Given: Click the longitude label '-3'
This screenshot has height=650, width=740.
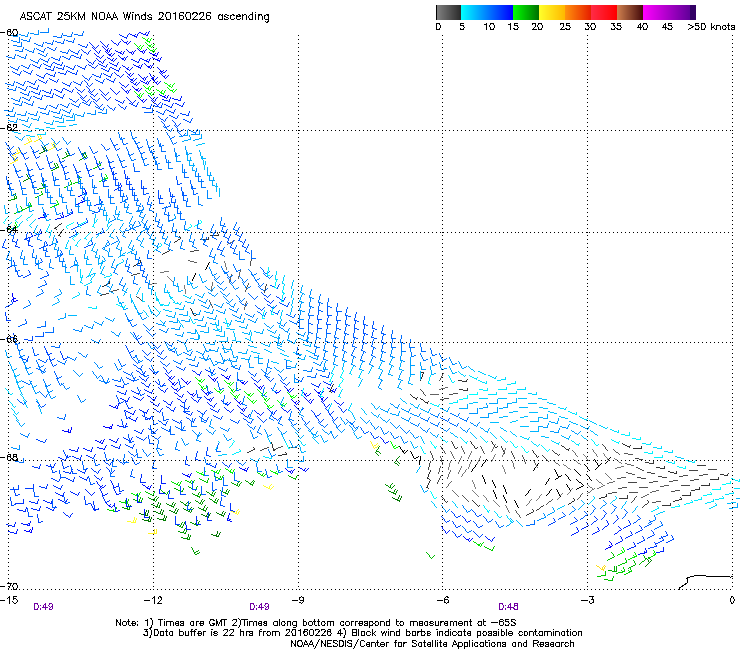Looking at the screenshot, I should (x=587, y=600).
